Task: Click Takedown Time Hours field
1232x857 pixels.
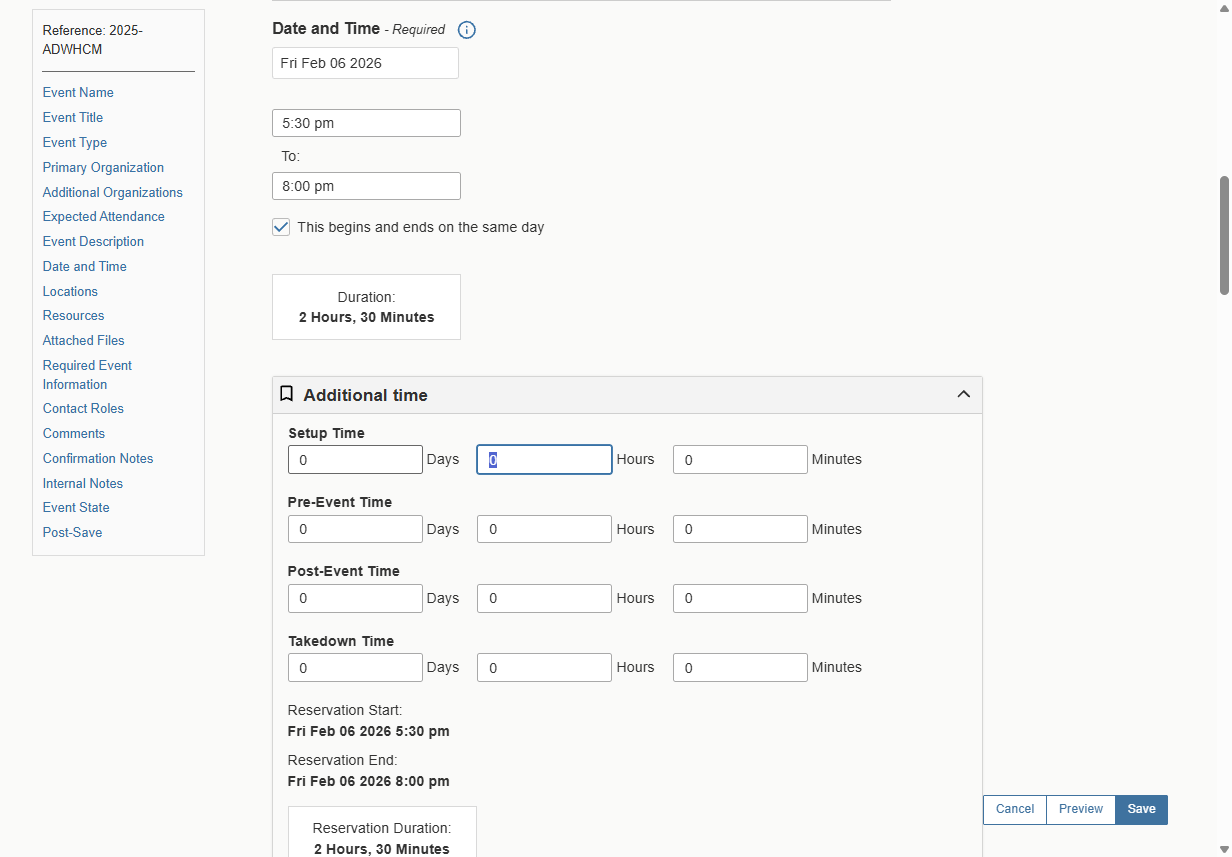Action: 544,667
